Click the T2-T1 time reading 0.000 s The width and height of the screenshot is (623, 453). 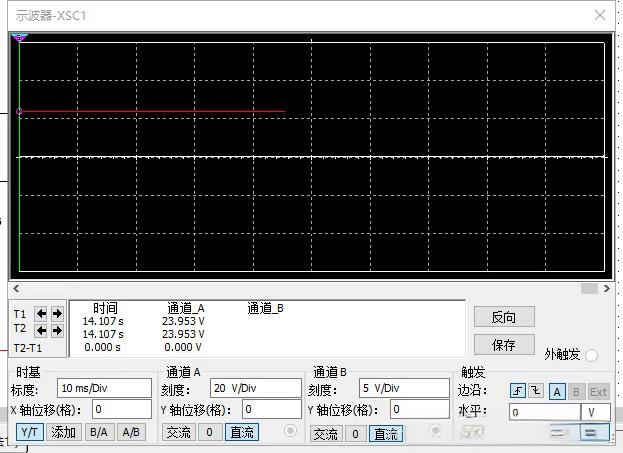(x=102, y=347)
